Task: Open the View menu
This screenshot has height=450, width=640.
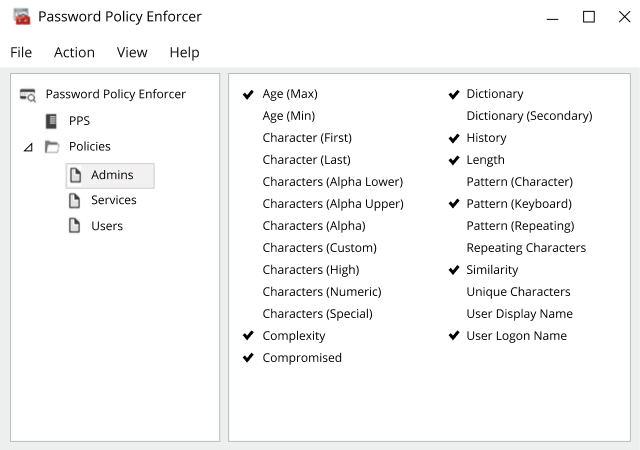Action: (x=132, y=52)
